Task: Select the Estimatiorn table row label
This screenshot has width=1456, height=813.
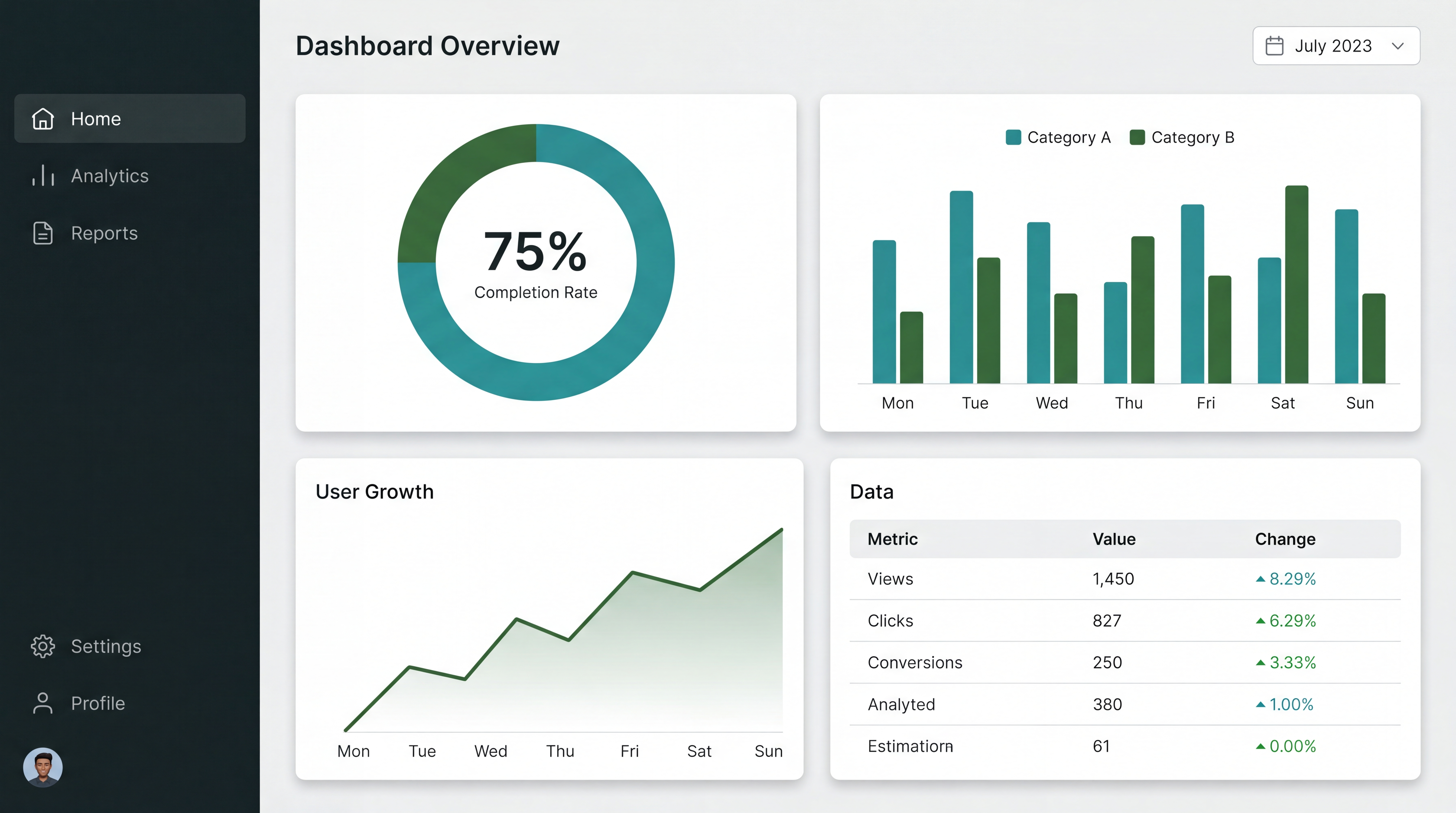Action: (910, 746)
